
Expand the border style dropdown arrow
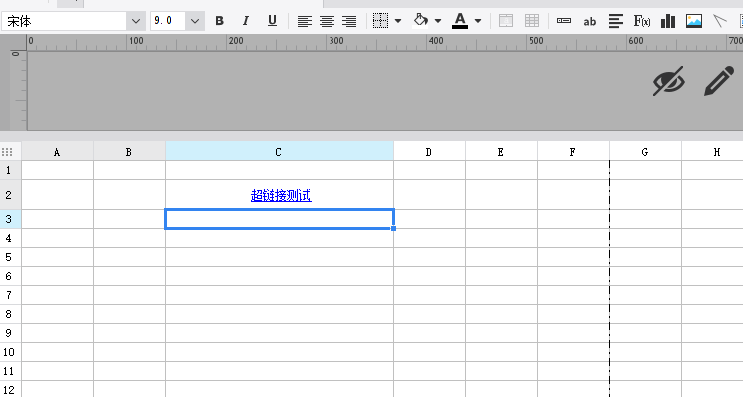click(398, 21)
